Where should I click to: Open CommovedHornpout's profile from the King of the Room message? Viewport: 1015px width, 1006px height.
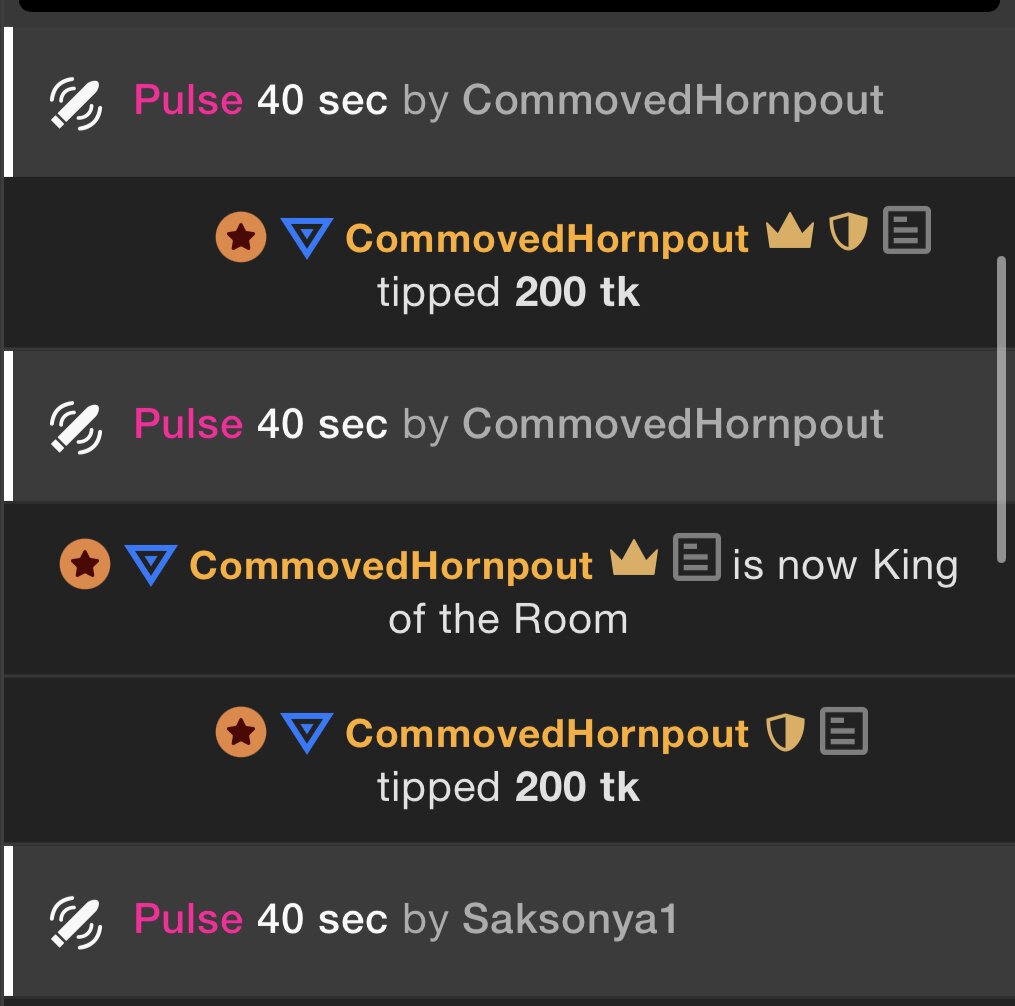click(391, 566)
